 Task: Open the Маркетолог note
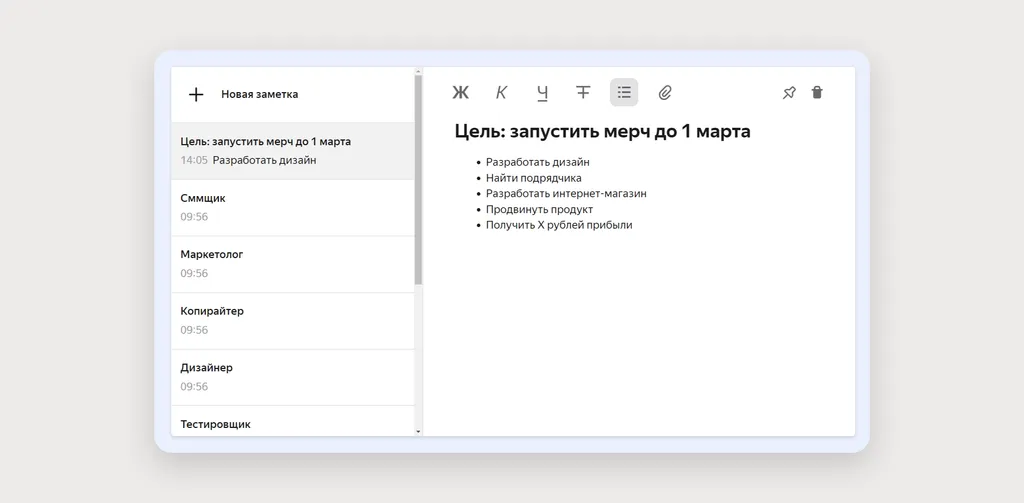pyautogui.click(x=293, y=265)
